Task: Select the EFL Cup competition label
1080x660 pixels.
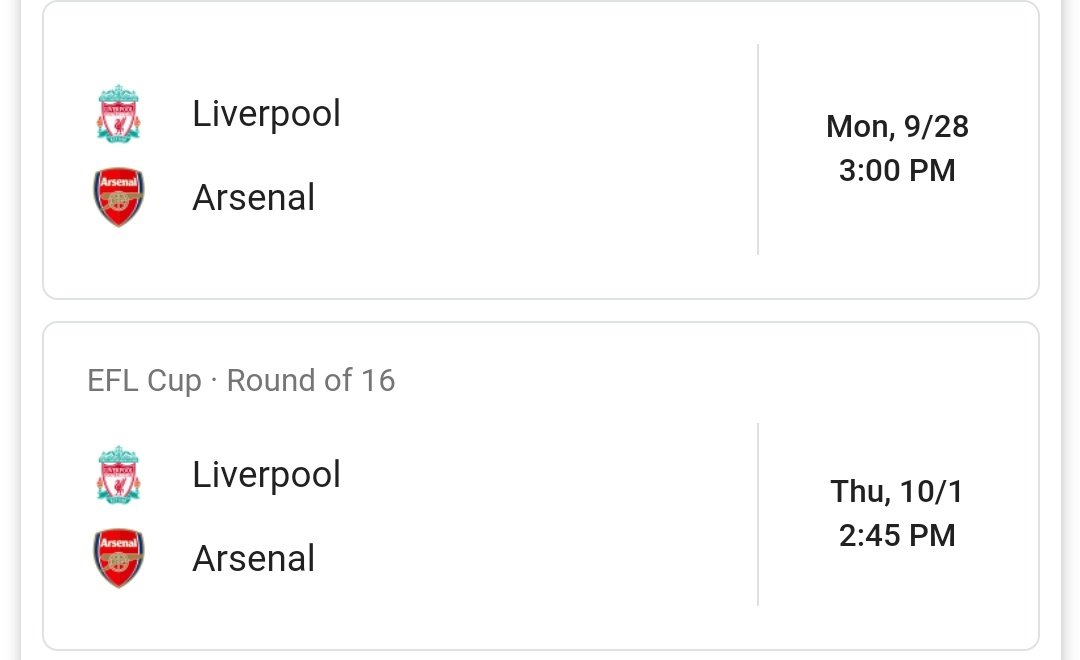Action: tap(145, 381)
